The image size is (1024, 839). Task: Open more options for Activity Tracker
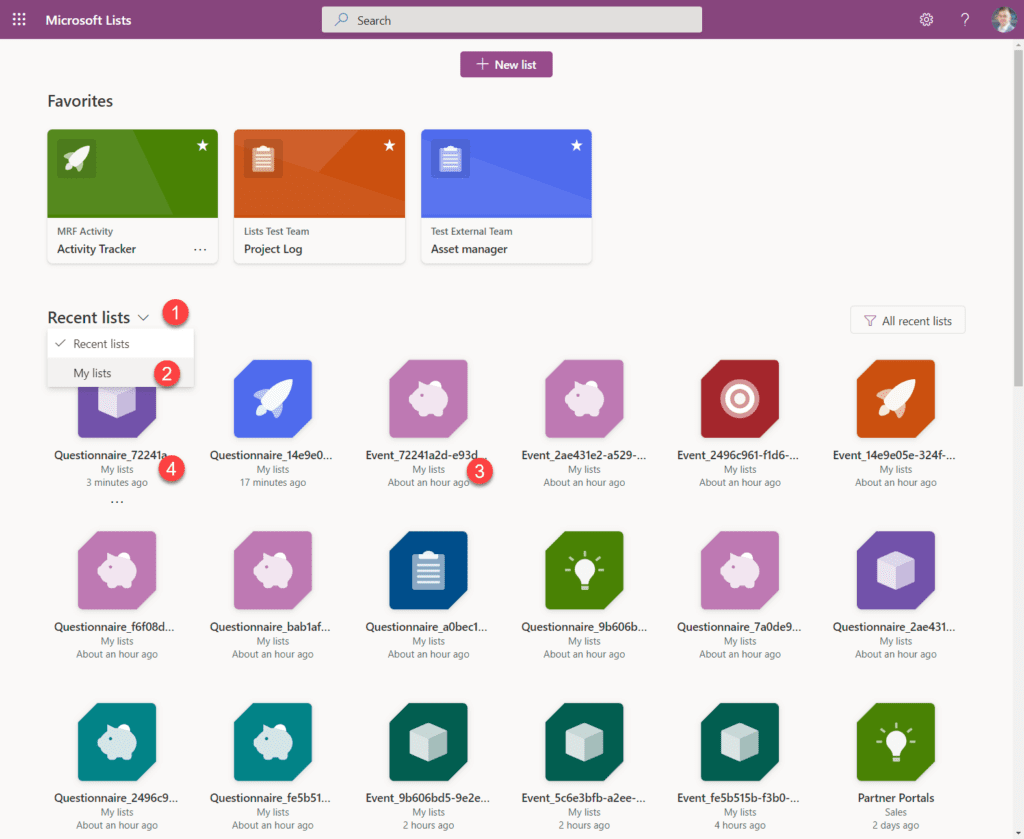coord(200,249)
